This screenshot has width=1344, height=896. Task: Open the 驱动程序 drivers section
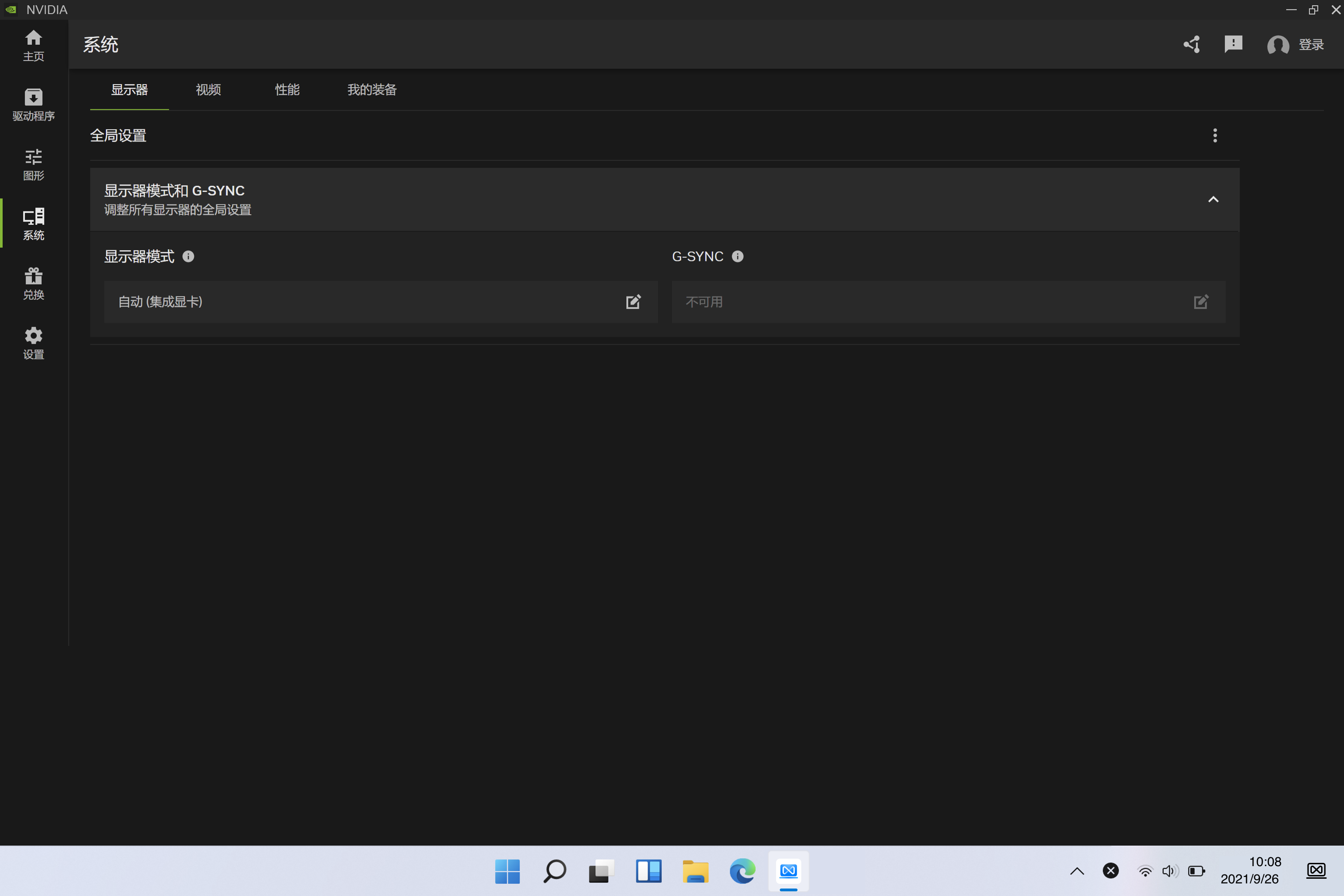click(33, 105)
